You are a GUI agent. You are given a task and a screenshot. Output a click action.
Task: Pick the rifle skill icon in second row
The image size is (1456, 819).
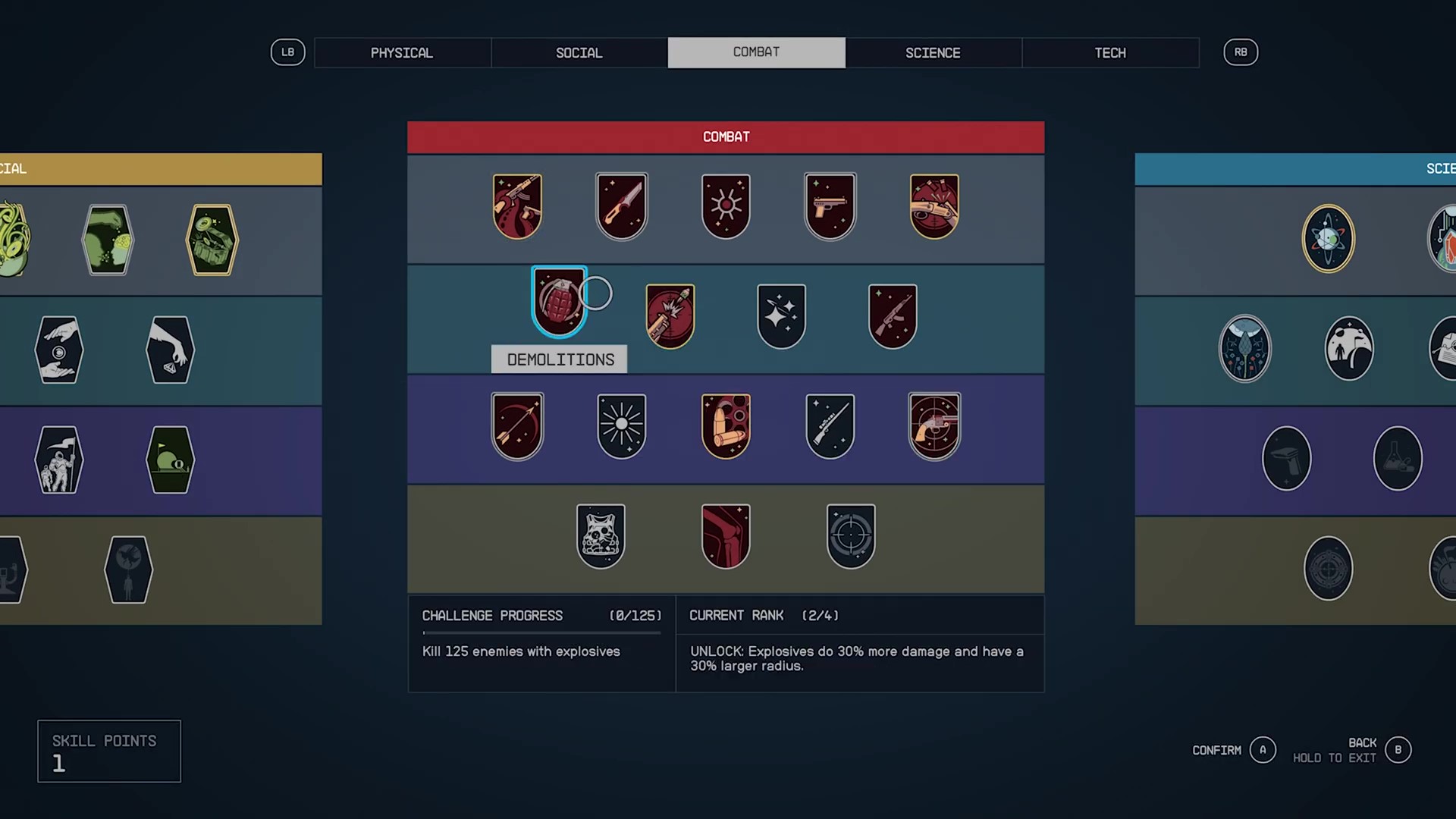(x=893, y=316)
